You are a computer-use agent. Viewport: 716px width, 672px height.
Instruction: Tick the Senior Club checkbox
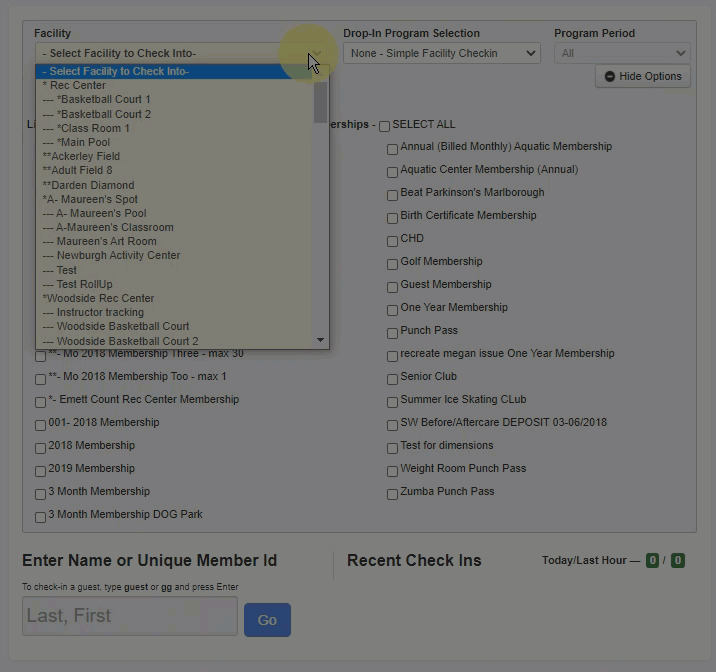tap(392, 378)
